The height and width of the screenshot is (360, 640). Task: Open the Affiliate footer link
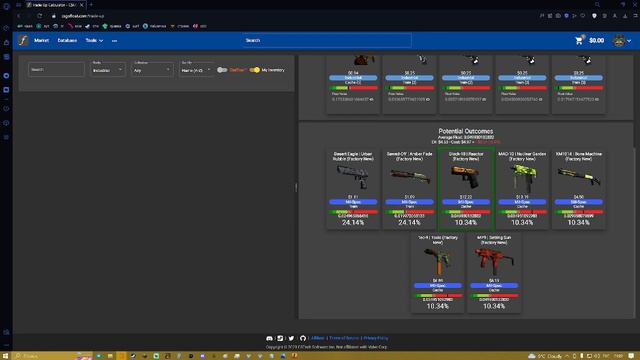[318, 338]
